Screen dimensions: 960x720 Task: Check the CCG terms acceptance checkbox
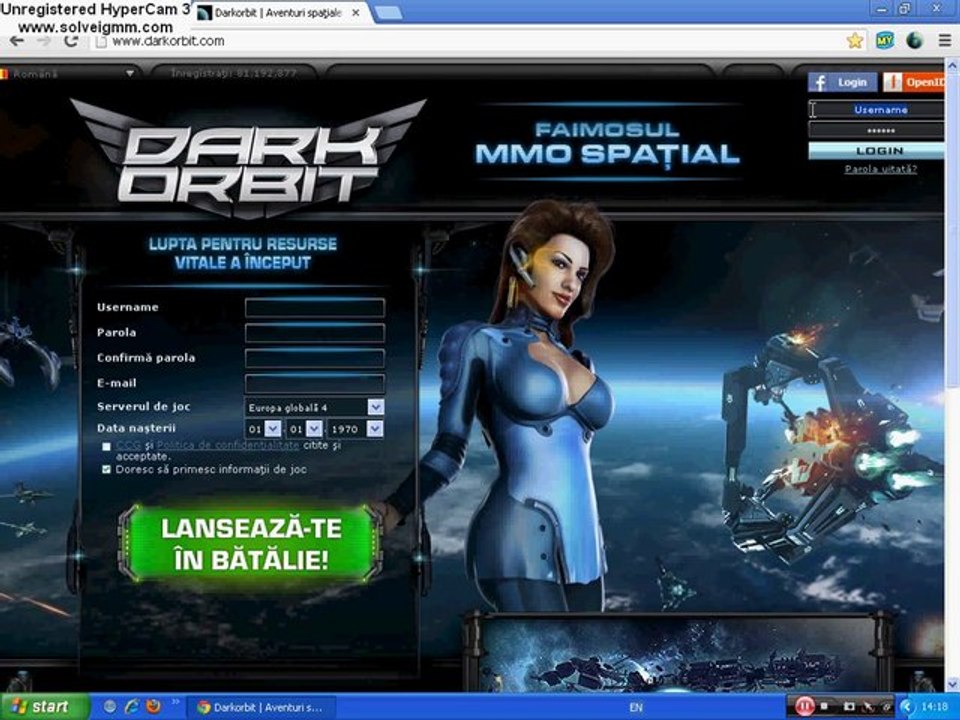107,447
